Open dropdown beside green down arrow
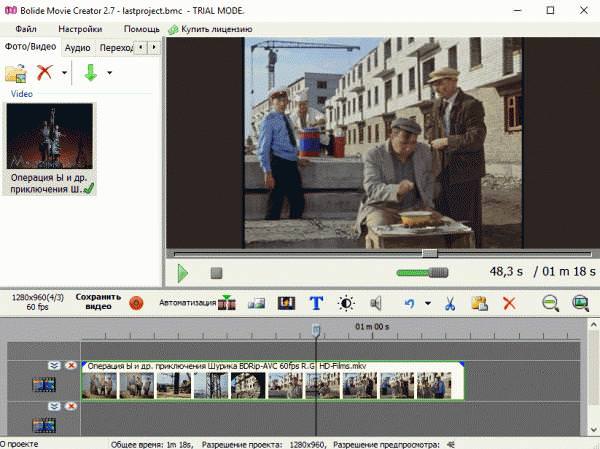Image resolution: width=600 pixels, height=449 pixels. 109,73
